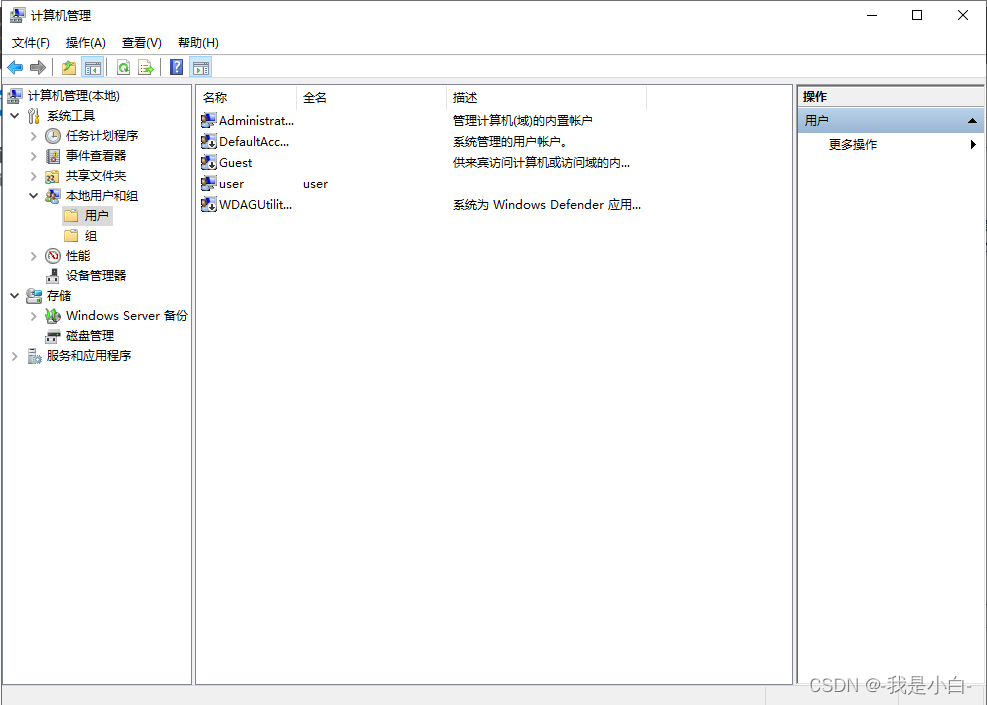Expand the 共享文件夹 node
This screenshot has width=987, height=705.
pyautogui.click(x=33, y=176)
